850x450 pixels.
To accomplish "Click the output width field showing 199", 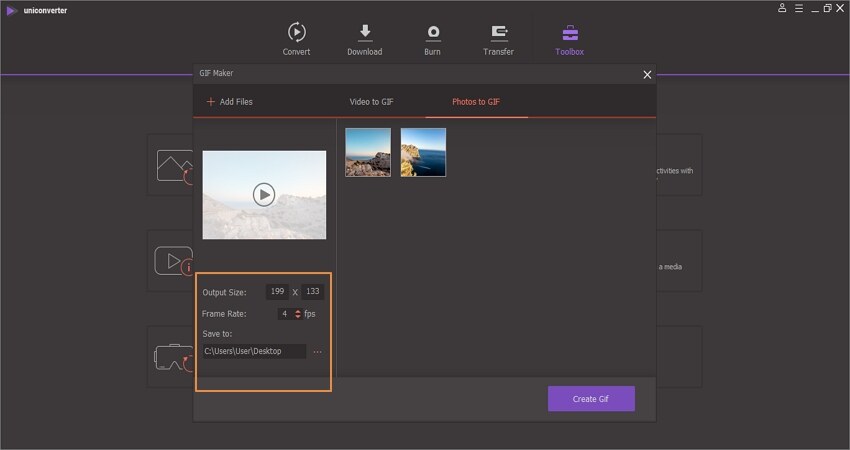I will click(277, 292).
